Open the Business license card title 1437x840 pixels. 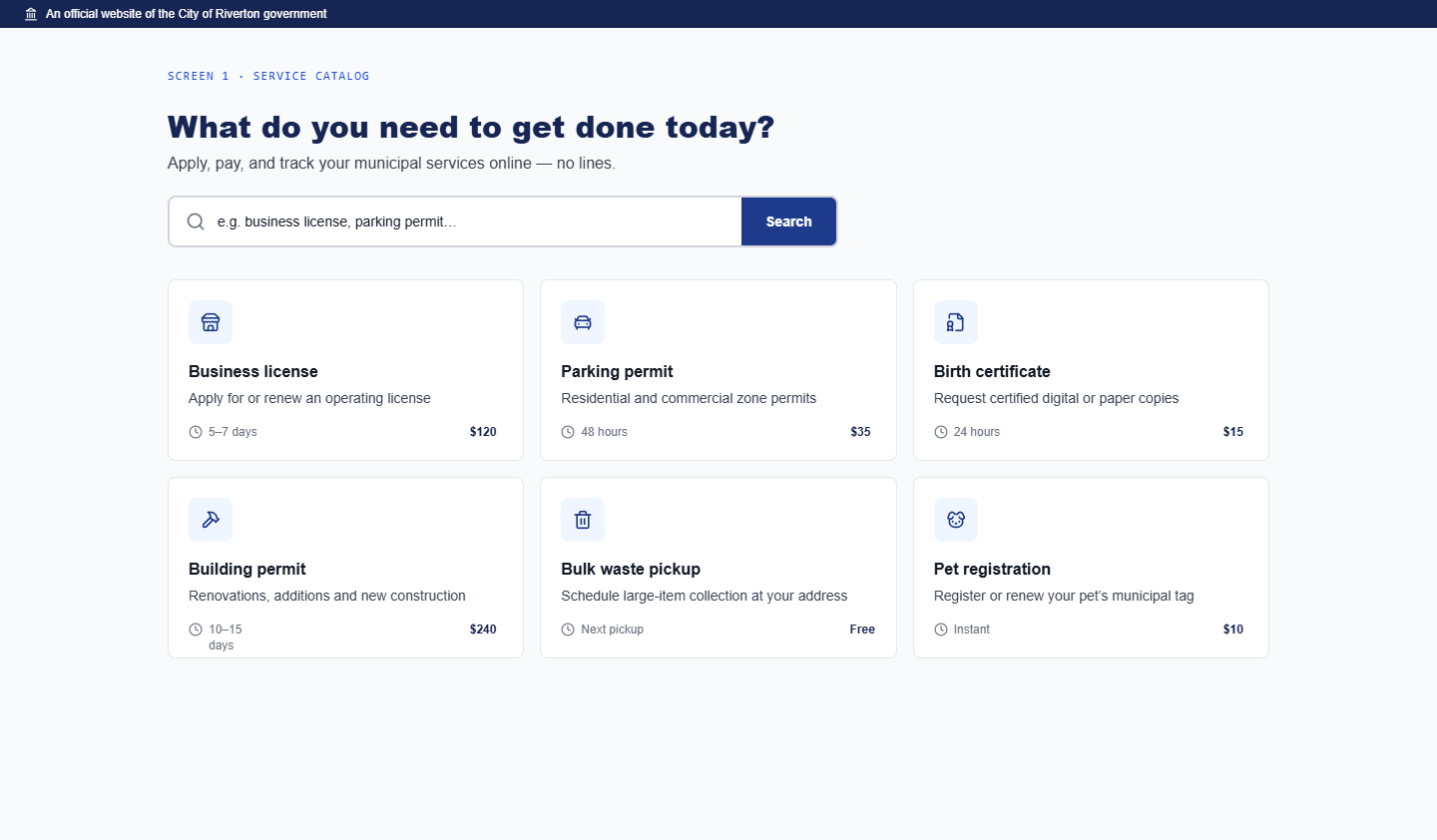click(x=253, y=371)
